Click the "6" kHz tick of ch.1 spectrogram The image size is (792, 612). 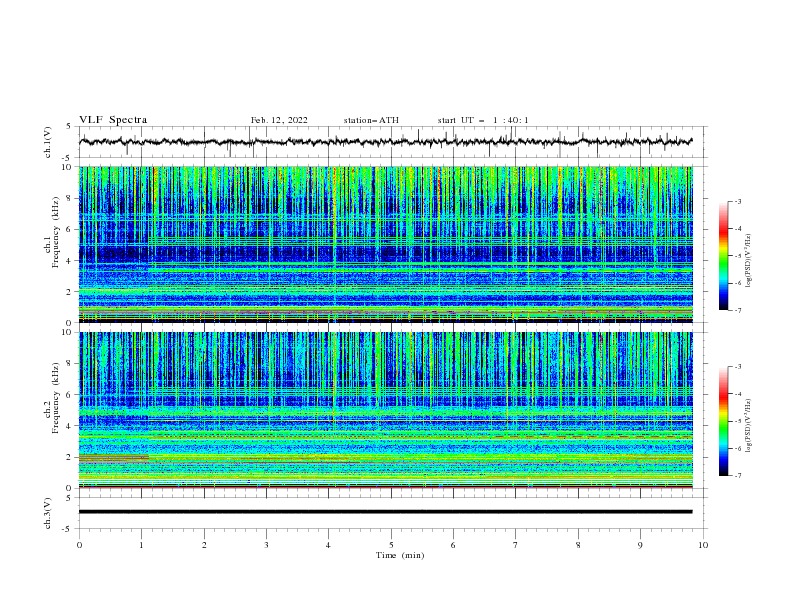coord(69,229)
